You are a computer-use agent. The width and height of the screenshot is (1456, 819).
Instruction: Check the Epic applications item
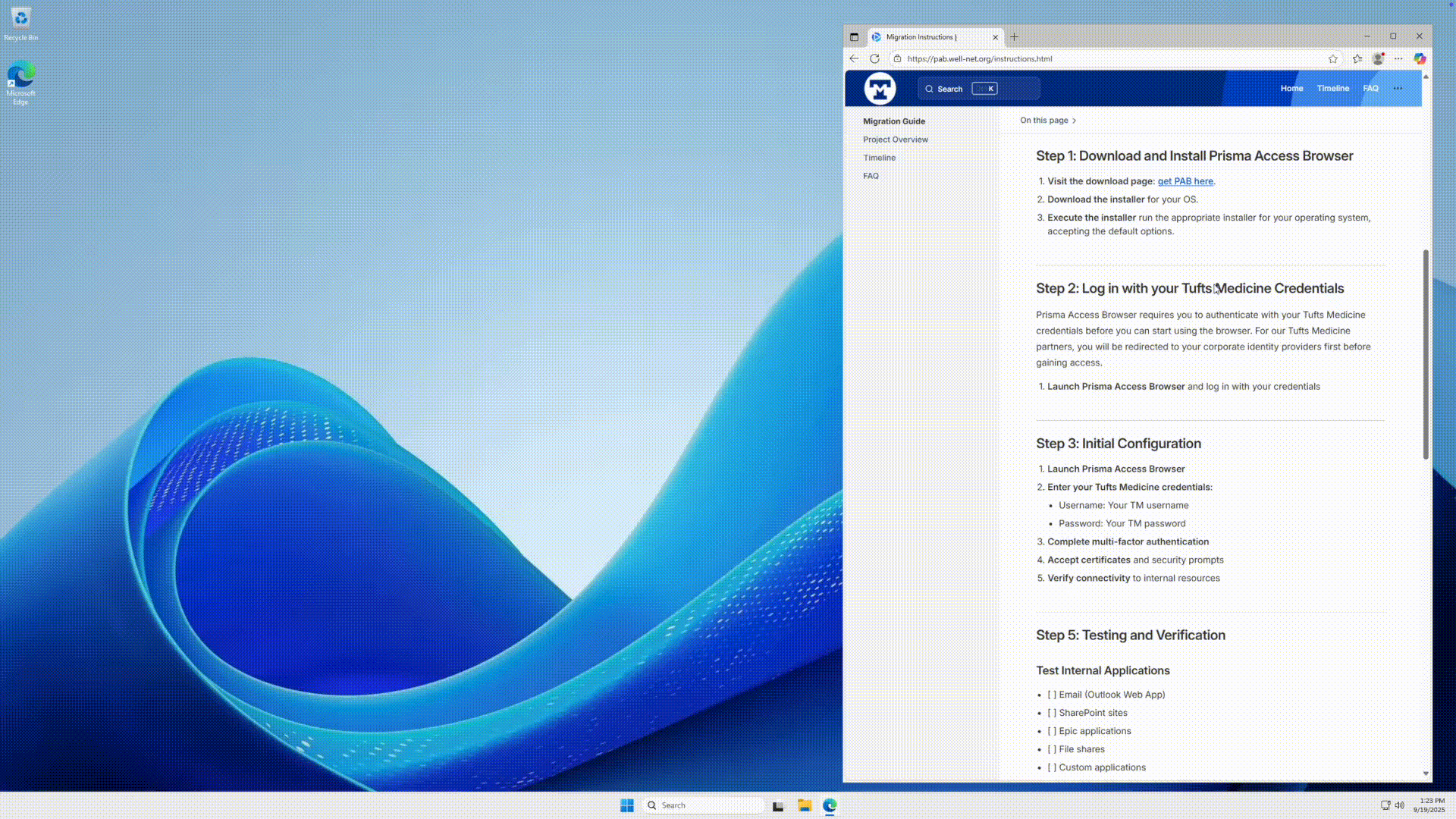pyautogui.click(x=1052, y=731)
